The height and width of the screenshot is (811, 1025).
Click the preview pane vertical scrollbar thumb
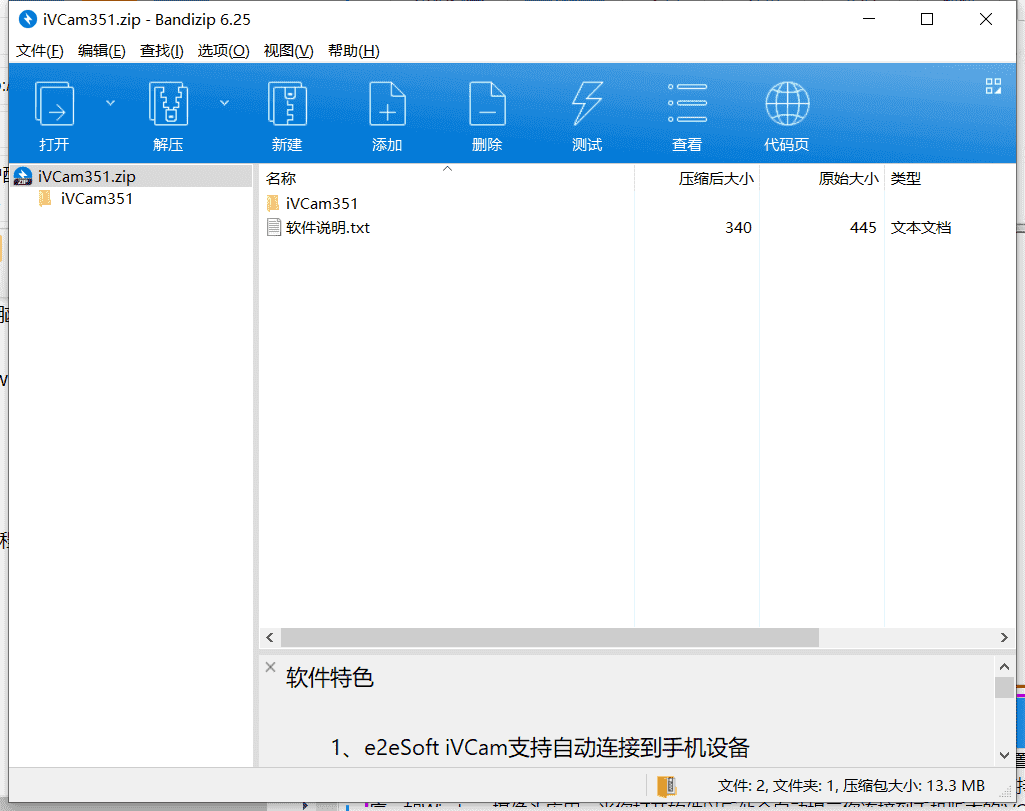click(1004, 687)
